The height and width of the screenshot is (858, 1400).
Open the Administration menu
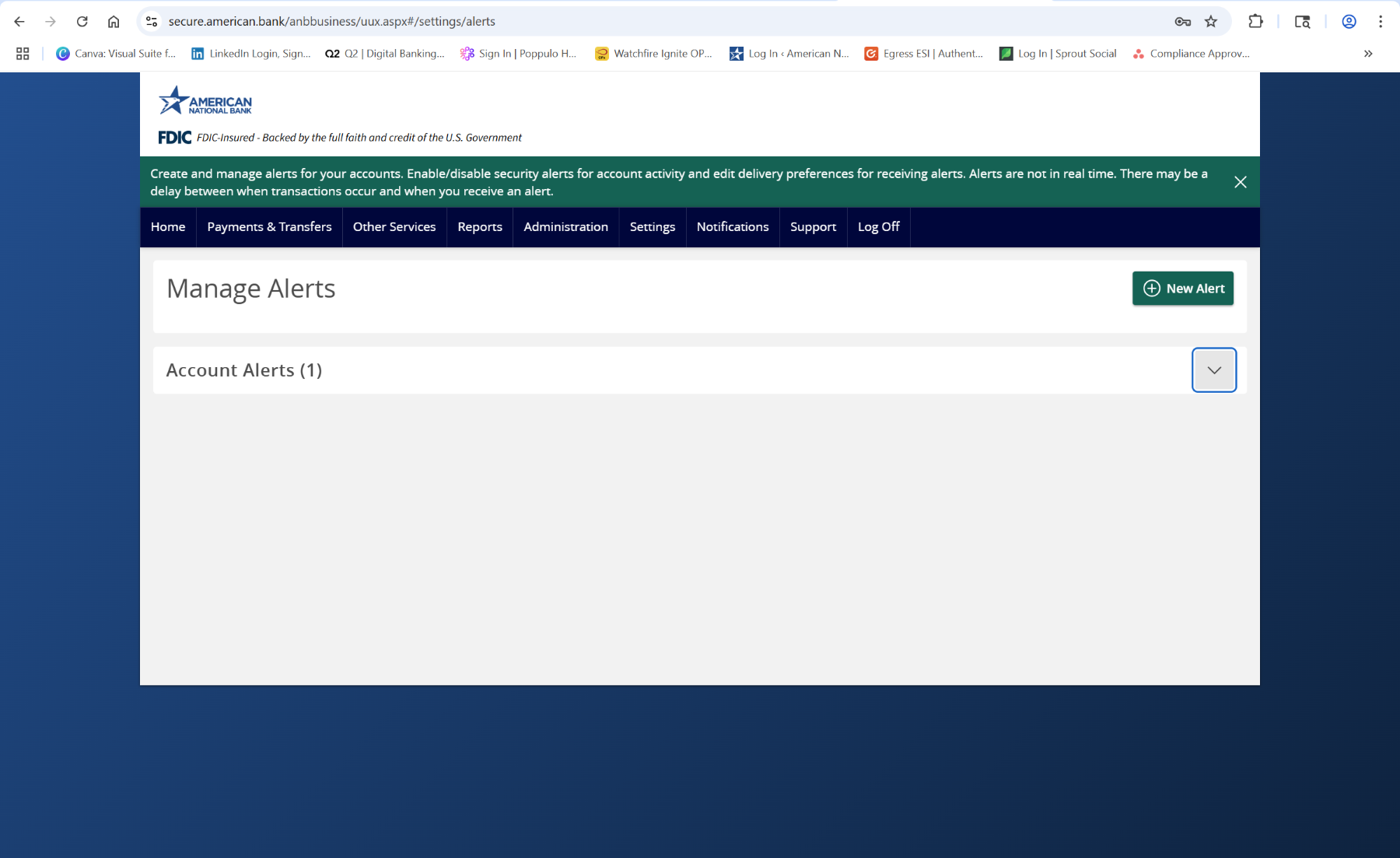click(x=565, y=226)
